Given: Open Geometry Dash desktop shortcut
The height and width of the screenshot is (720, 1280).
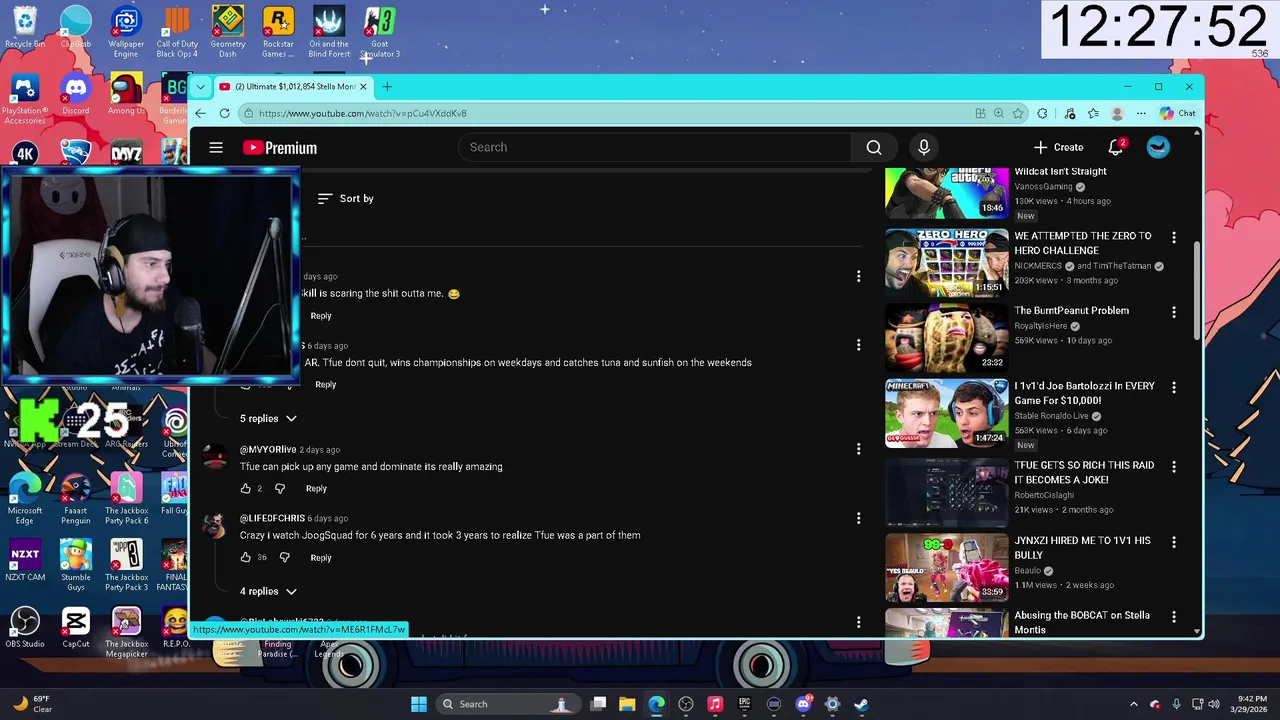Looking at the screenshot, I should tap(227, 32).
